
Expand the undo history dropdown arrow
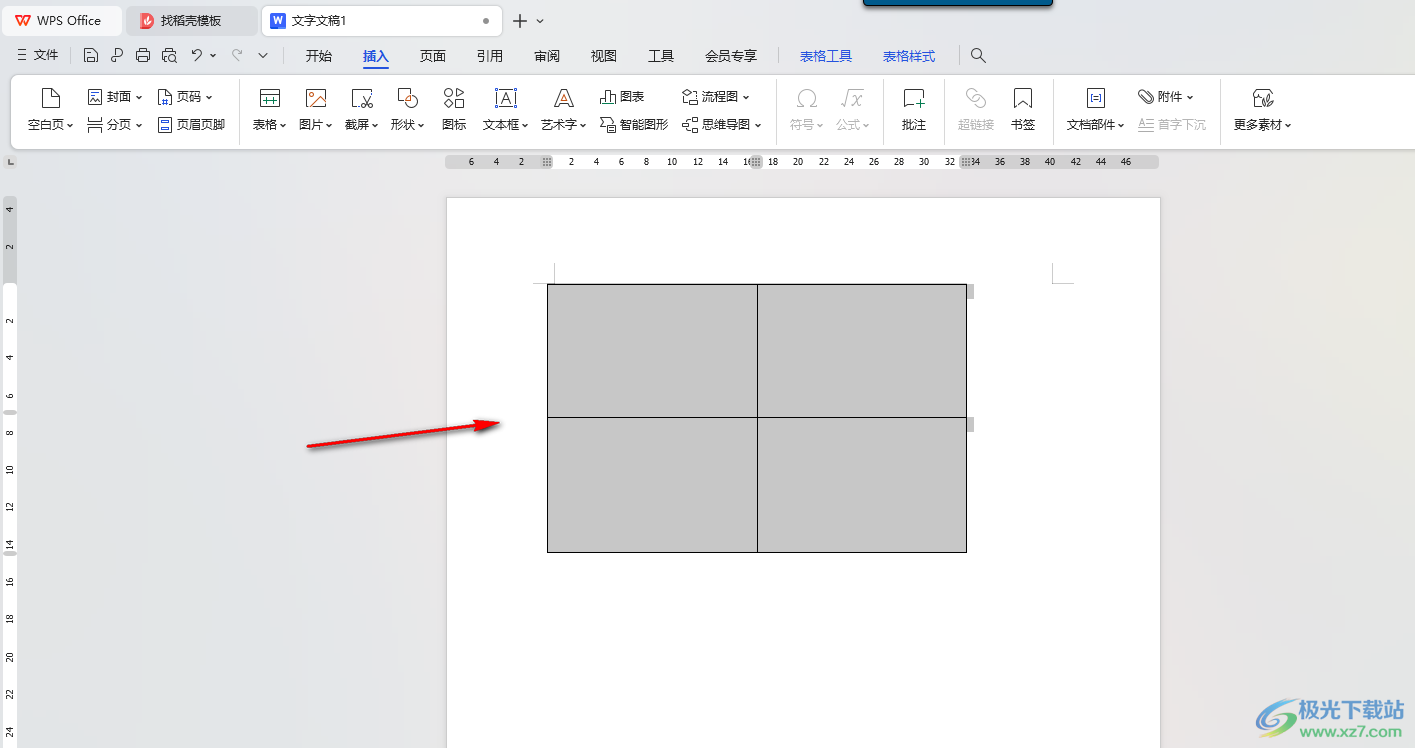[x=213, y=56]
